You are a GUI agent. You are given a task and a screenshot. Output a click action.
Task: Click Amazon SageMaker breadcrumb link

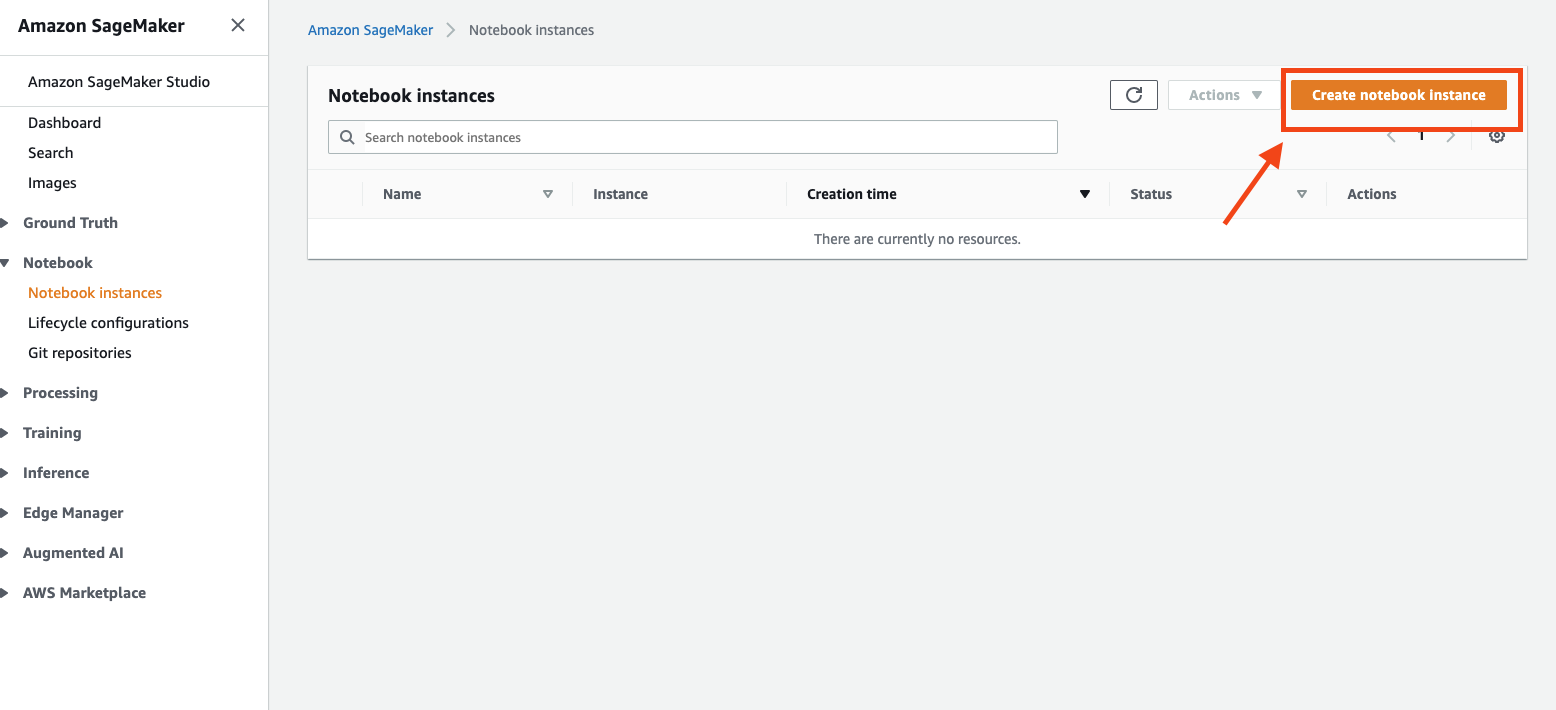[370, 30]
